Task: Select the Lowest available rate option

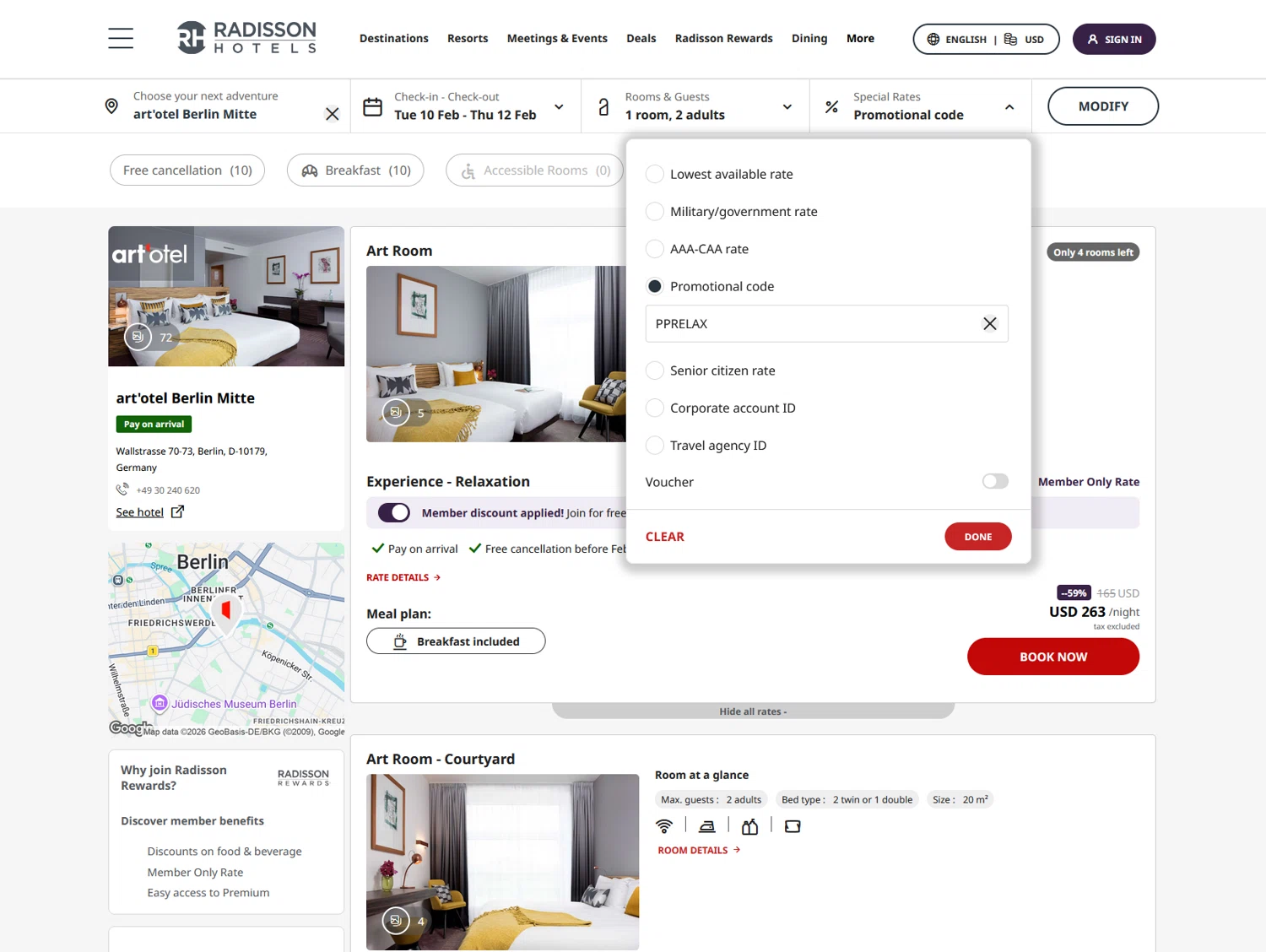Action: point(655,174)
